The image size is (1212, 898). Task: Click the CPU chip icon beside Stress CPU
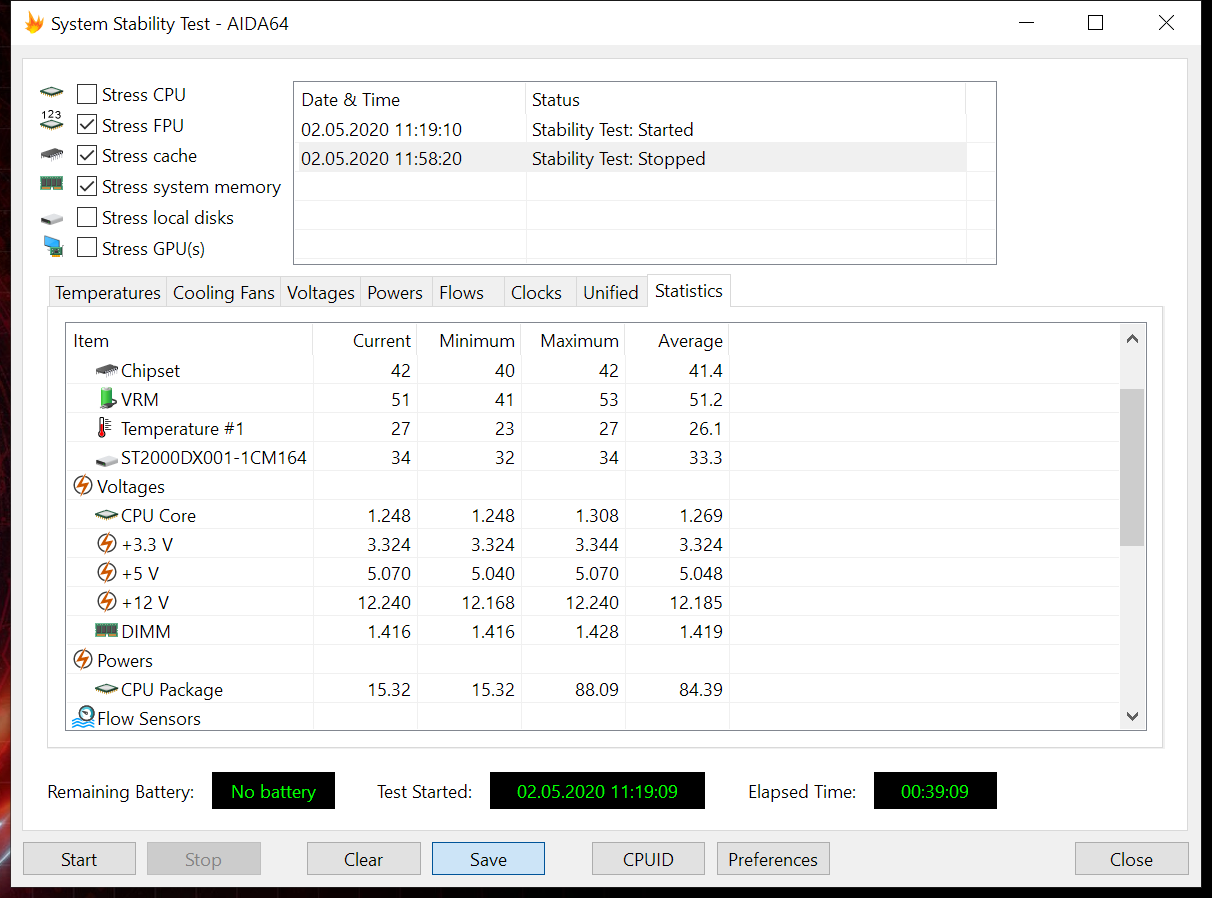51,93
